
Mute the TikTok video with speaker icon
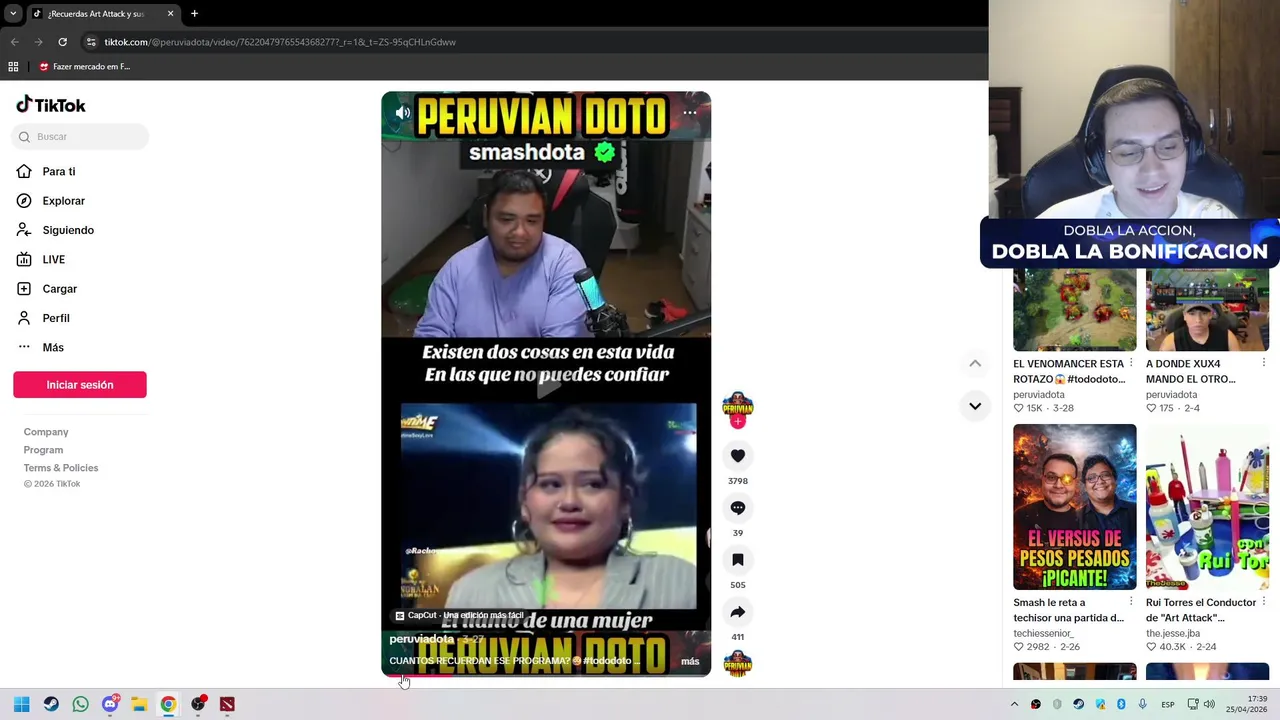(403, 113)
